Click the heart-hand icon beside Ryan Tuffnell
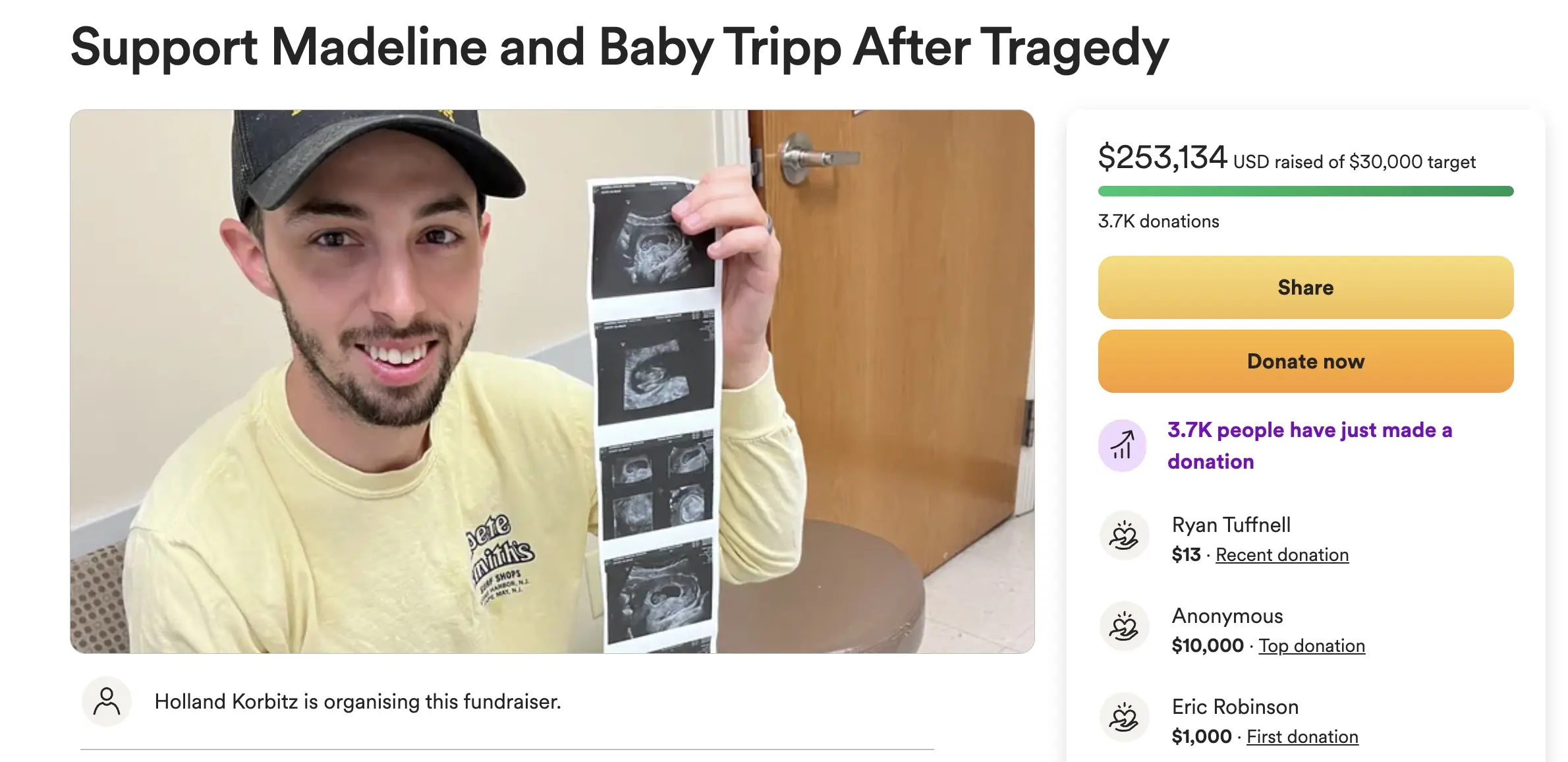The image size is (1568, 762). coord(1124,535)
